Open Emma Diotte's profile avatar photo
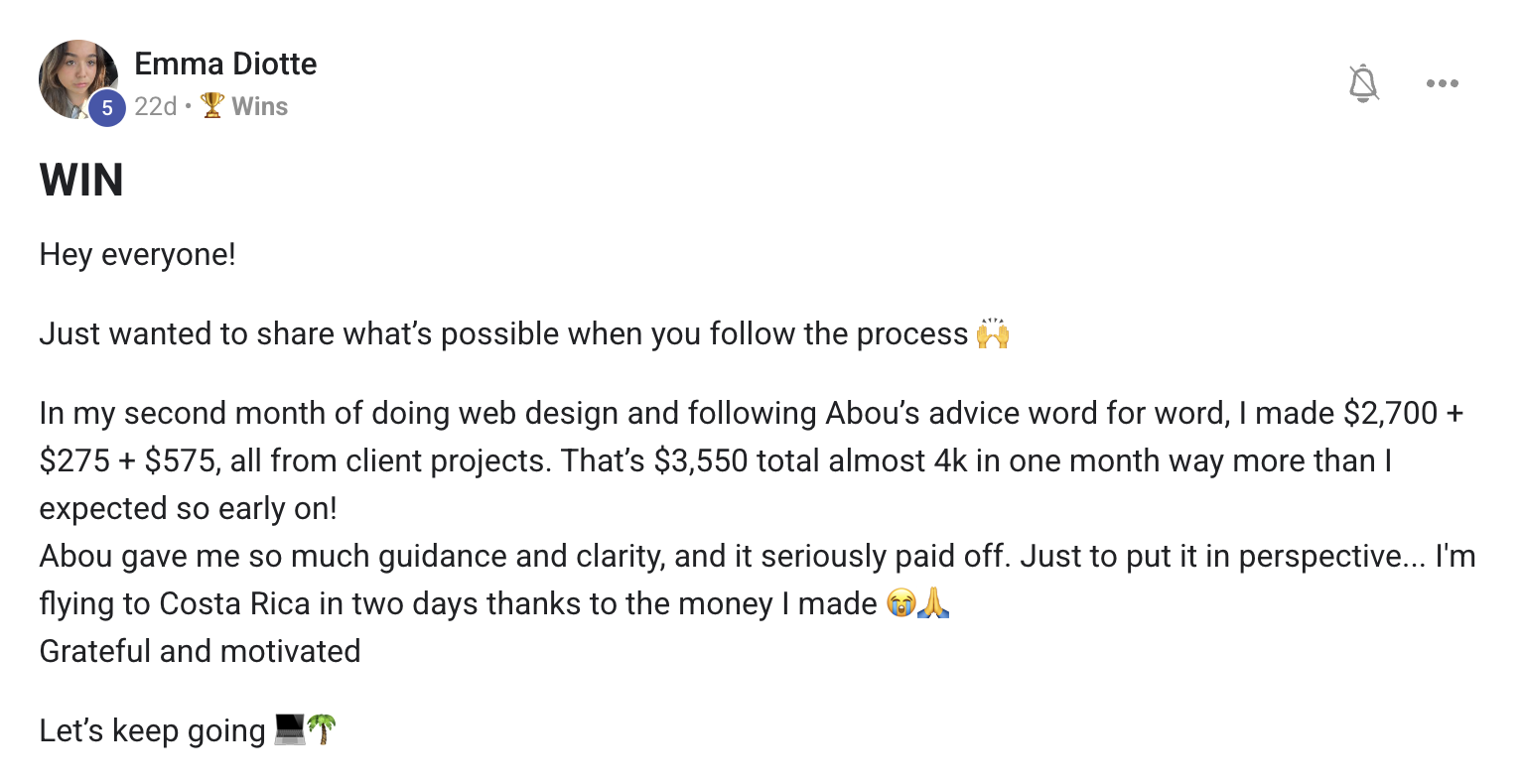 coord(75,75)
